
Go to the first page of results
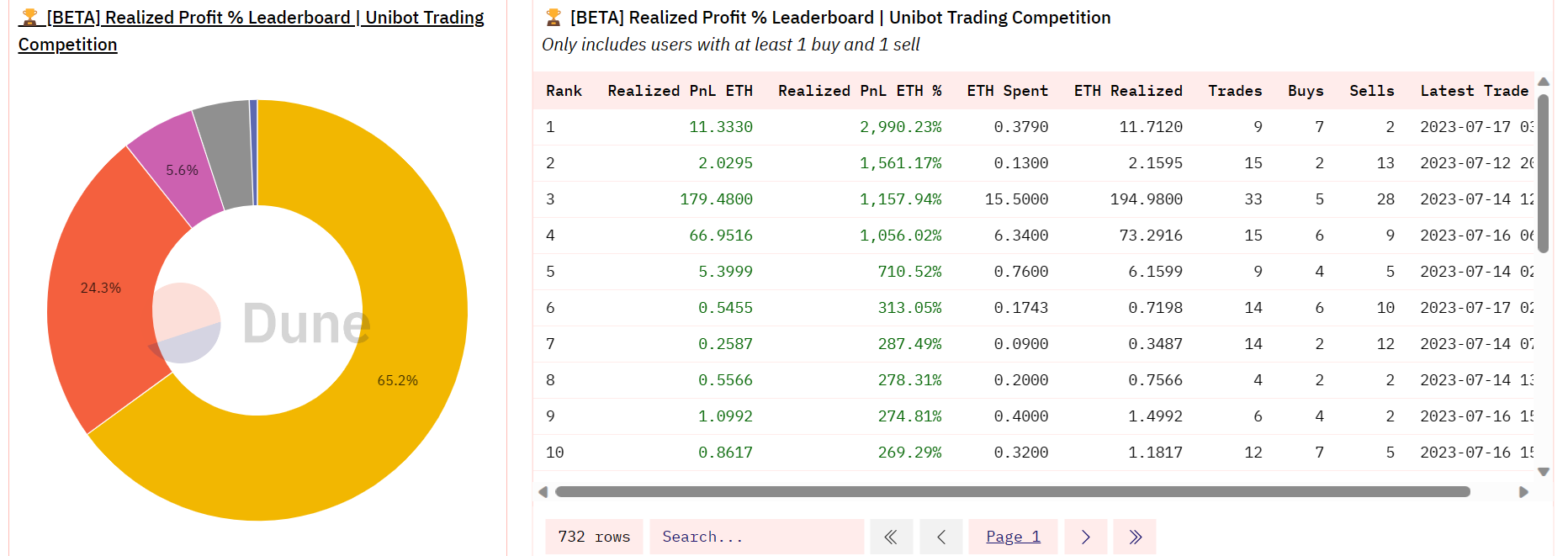[x=891, y=537]
